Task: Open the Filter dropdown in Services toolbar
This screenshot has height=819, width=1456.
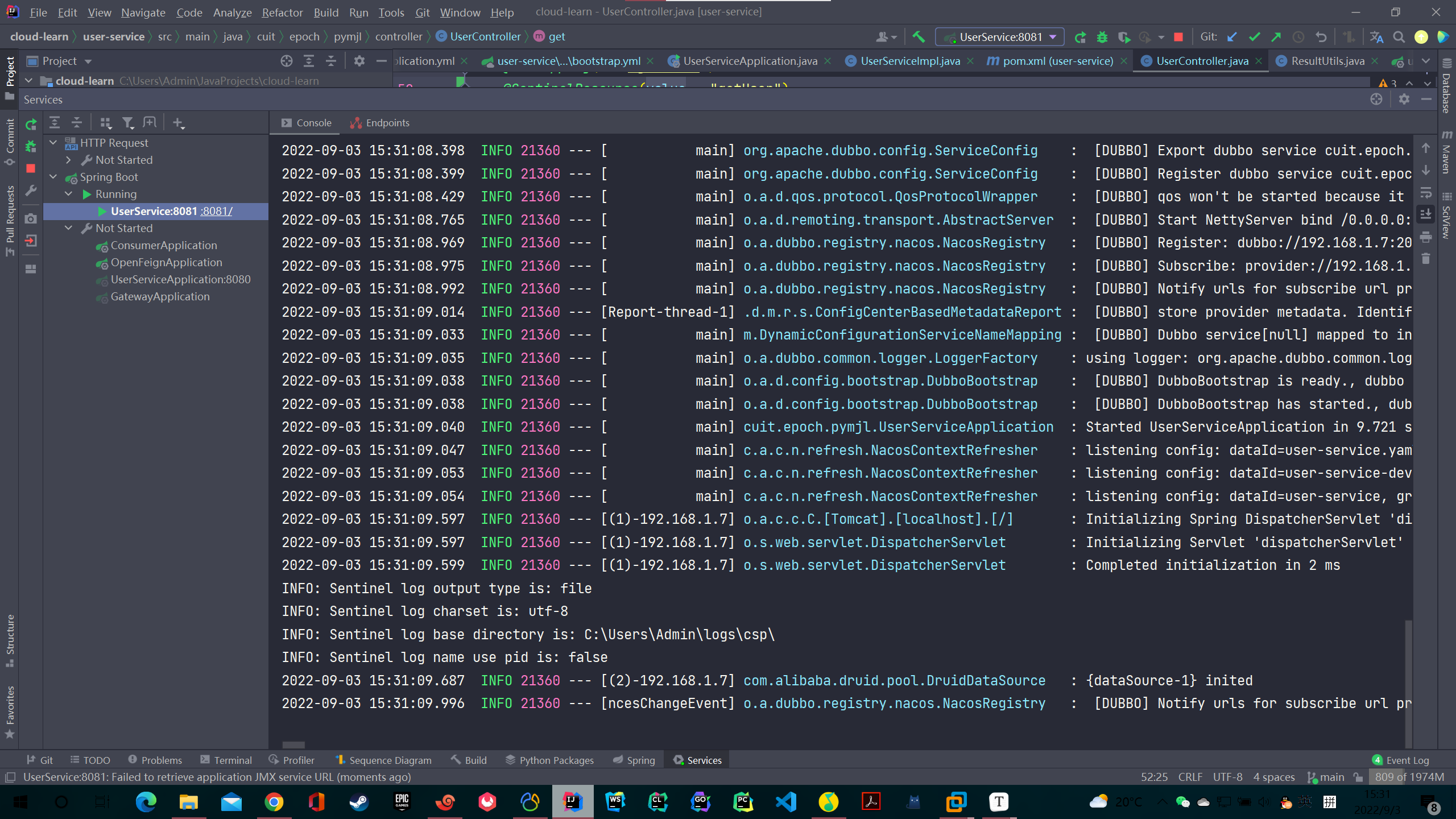Action: click(128, 122)
